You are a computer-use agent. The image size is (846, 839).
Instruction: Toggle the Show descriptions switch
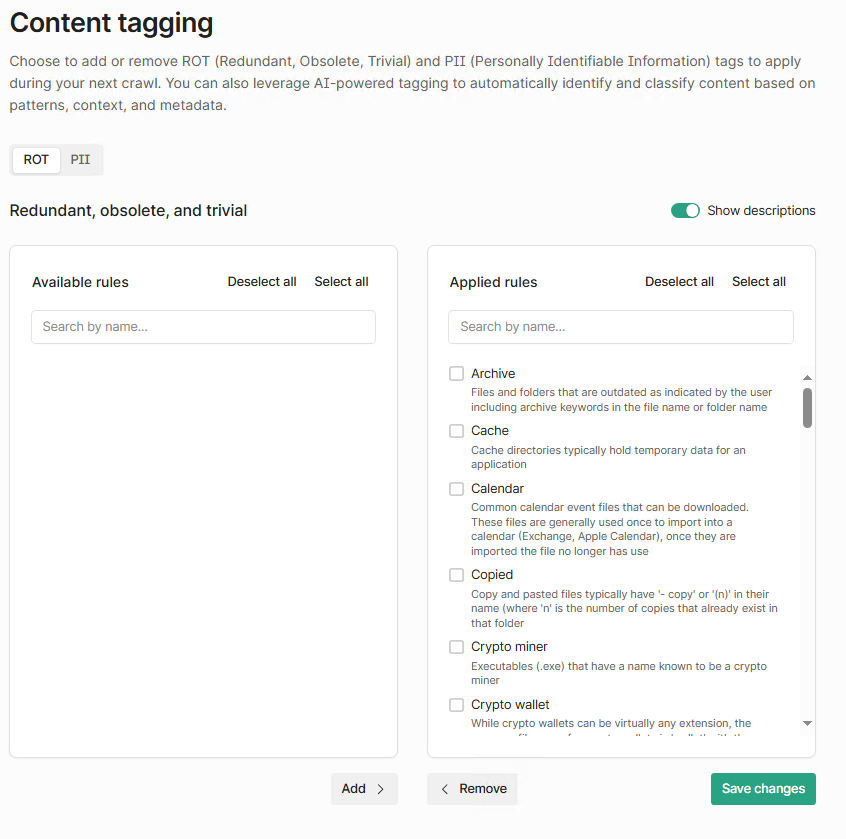pyautogui.click(x=685, y=211)
